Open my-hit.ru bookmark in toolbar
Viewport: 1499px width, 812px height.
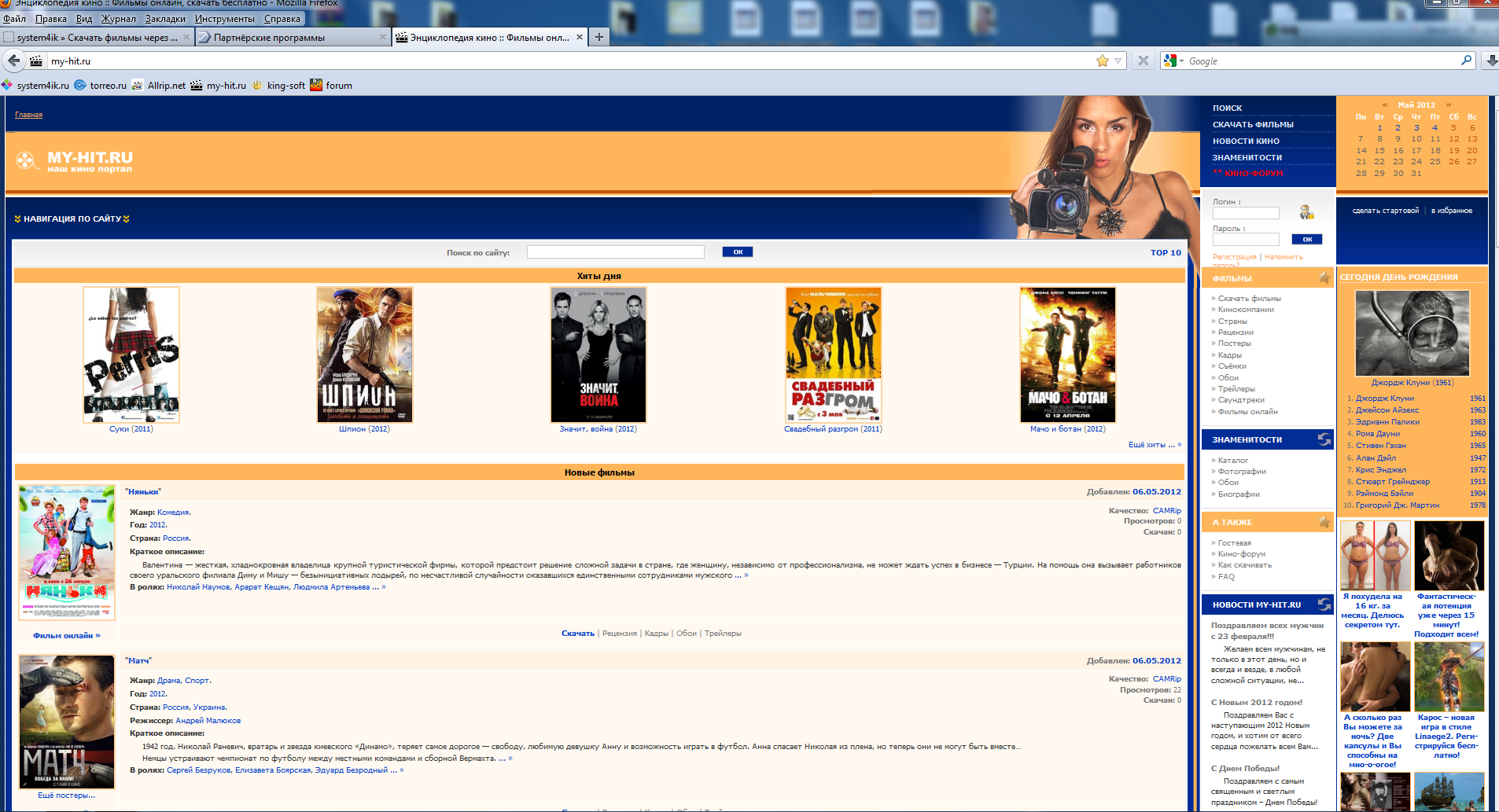tap(219, 86)
